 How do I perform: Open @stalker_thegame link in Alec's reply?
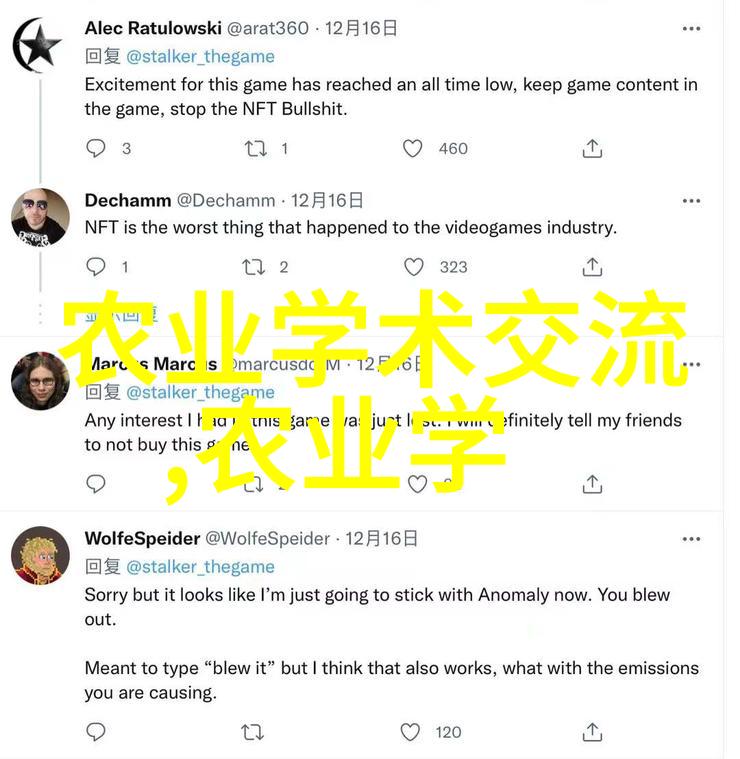pos(200,57)
